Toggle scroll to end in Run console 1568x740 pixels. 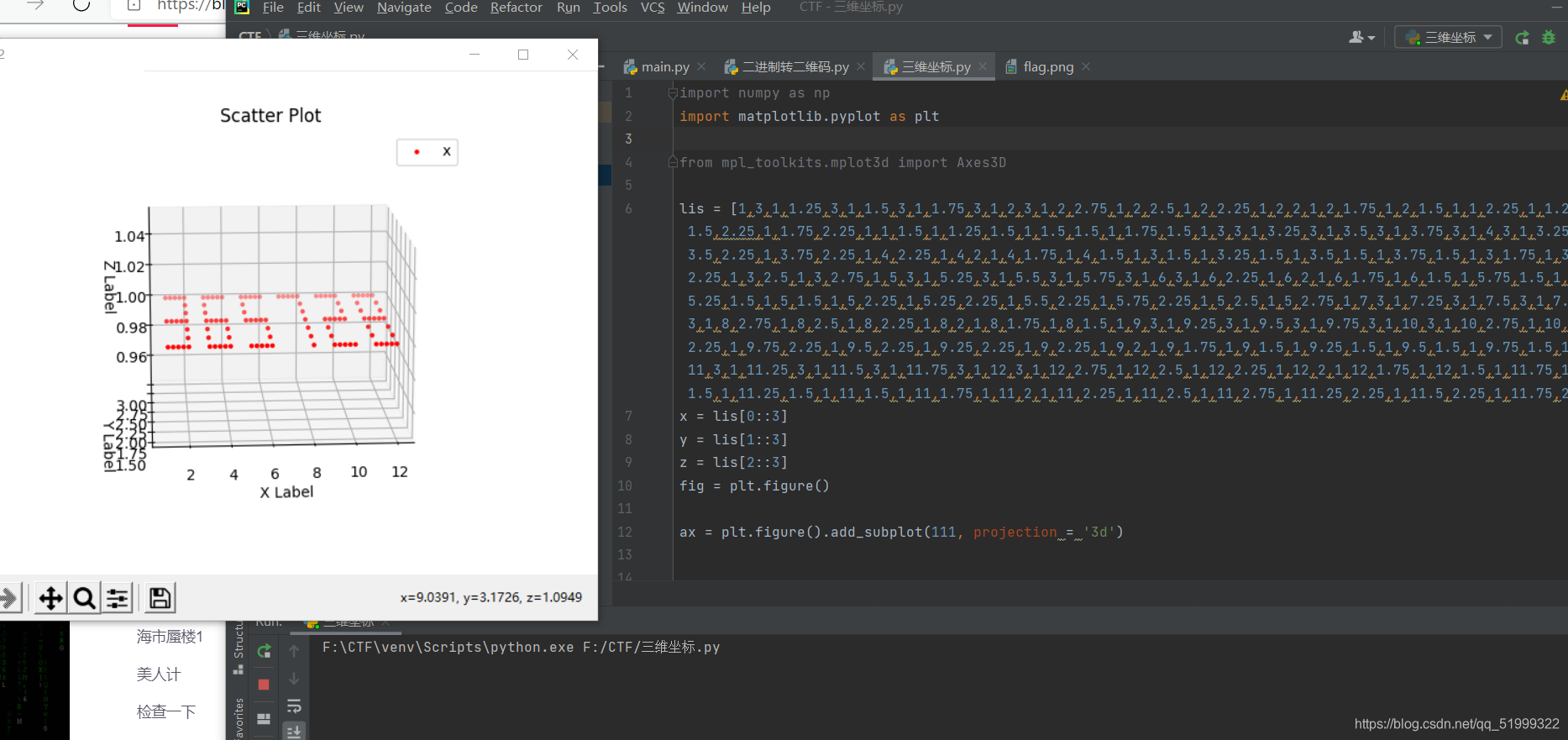[x=294, y=732]
